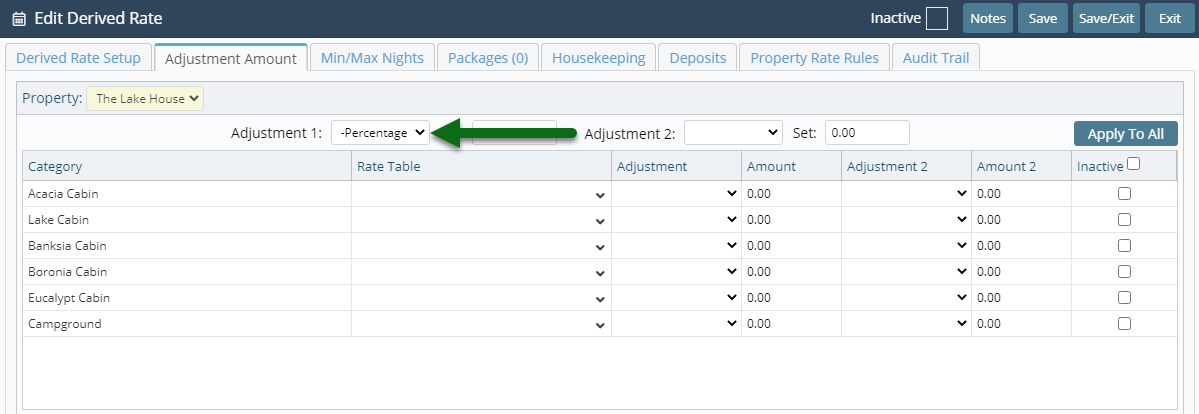Click the Exit button
Image resolution: width=1199 pixels, height=414 pixels.
click(1169, 18)
